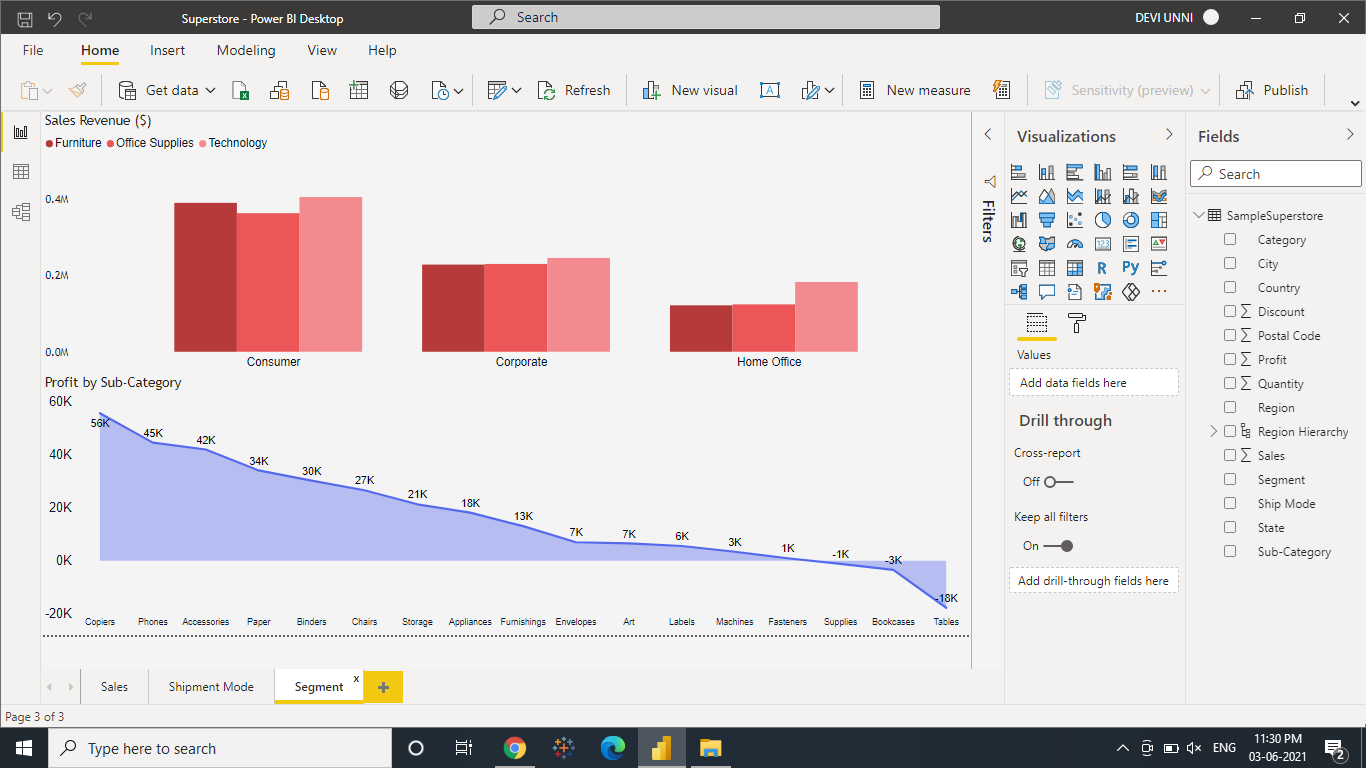
Task: Enable the Profit field
Action: [1229, 359]
